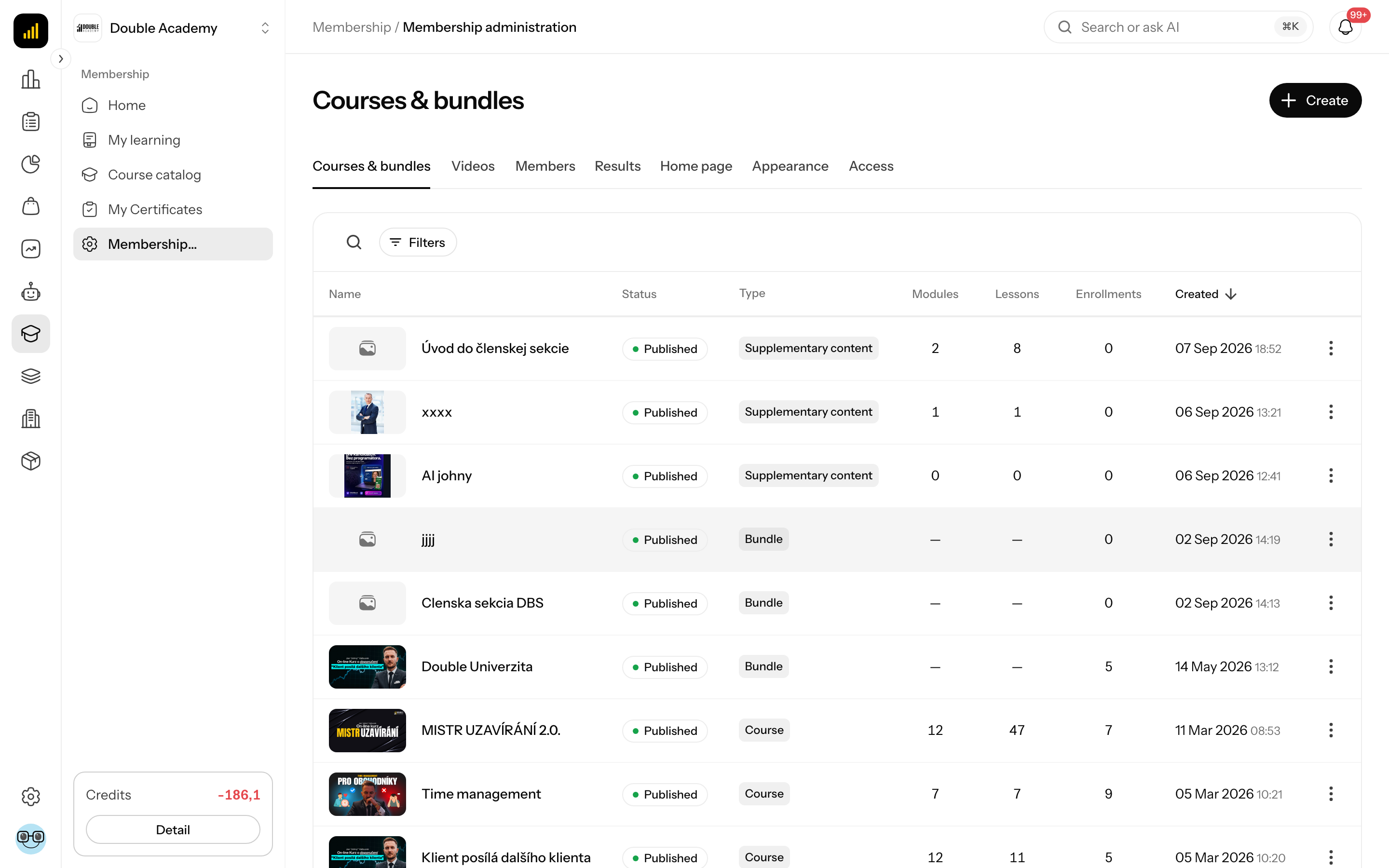Open the MISTR UZAVÍRÁNÍ 2.0 course thumbnail
Image resolution: width=1389 pixels, height=868 pixels.
(x=367, y=730)
